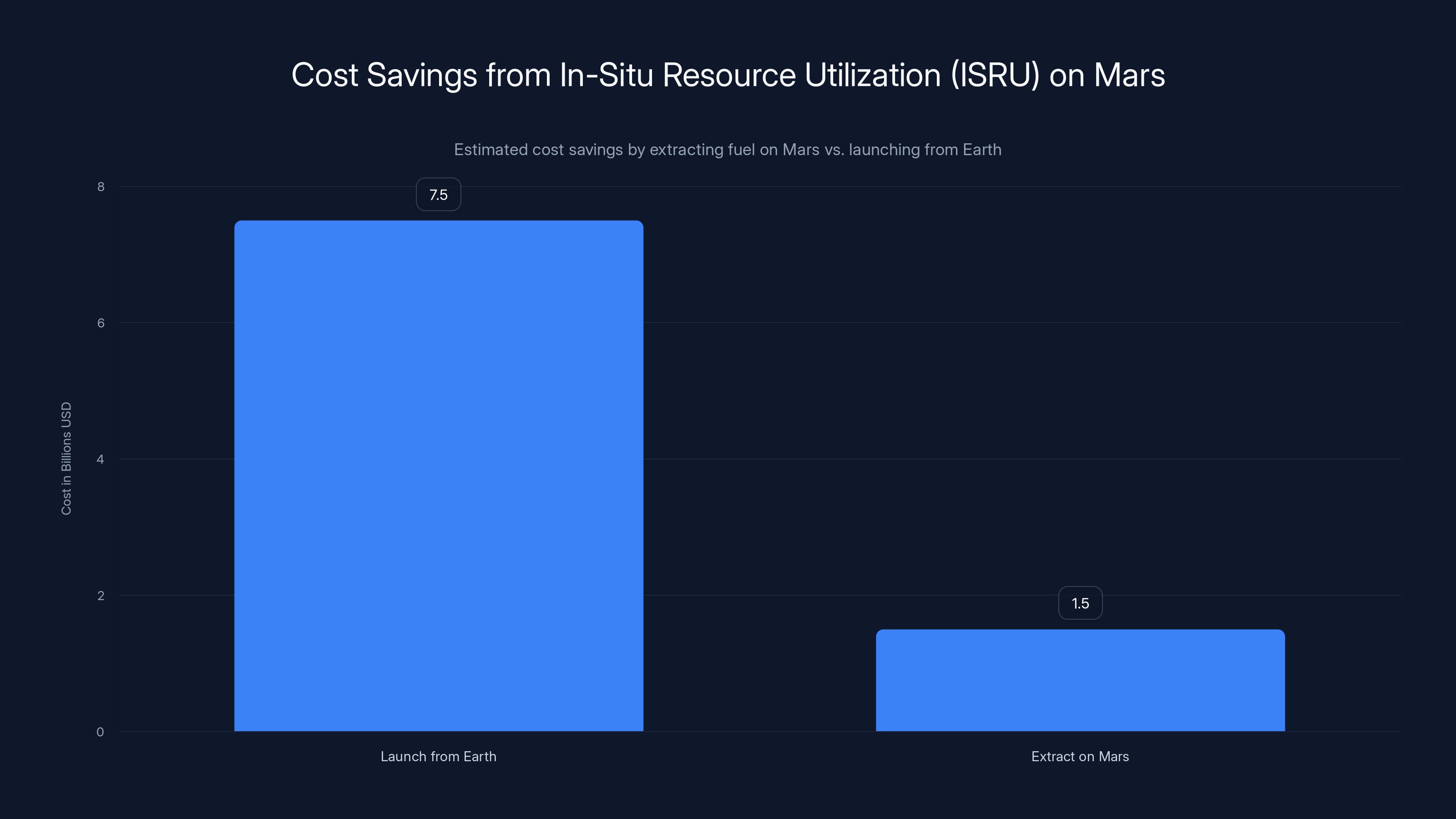
Task: Click the 4 tick mark on the y-axis
Action: pyautogui.click(x=102, y=459)
